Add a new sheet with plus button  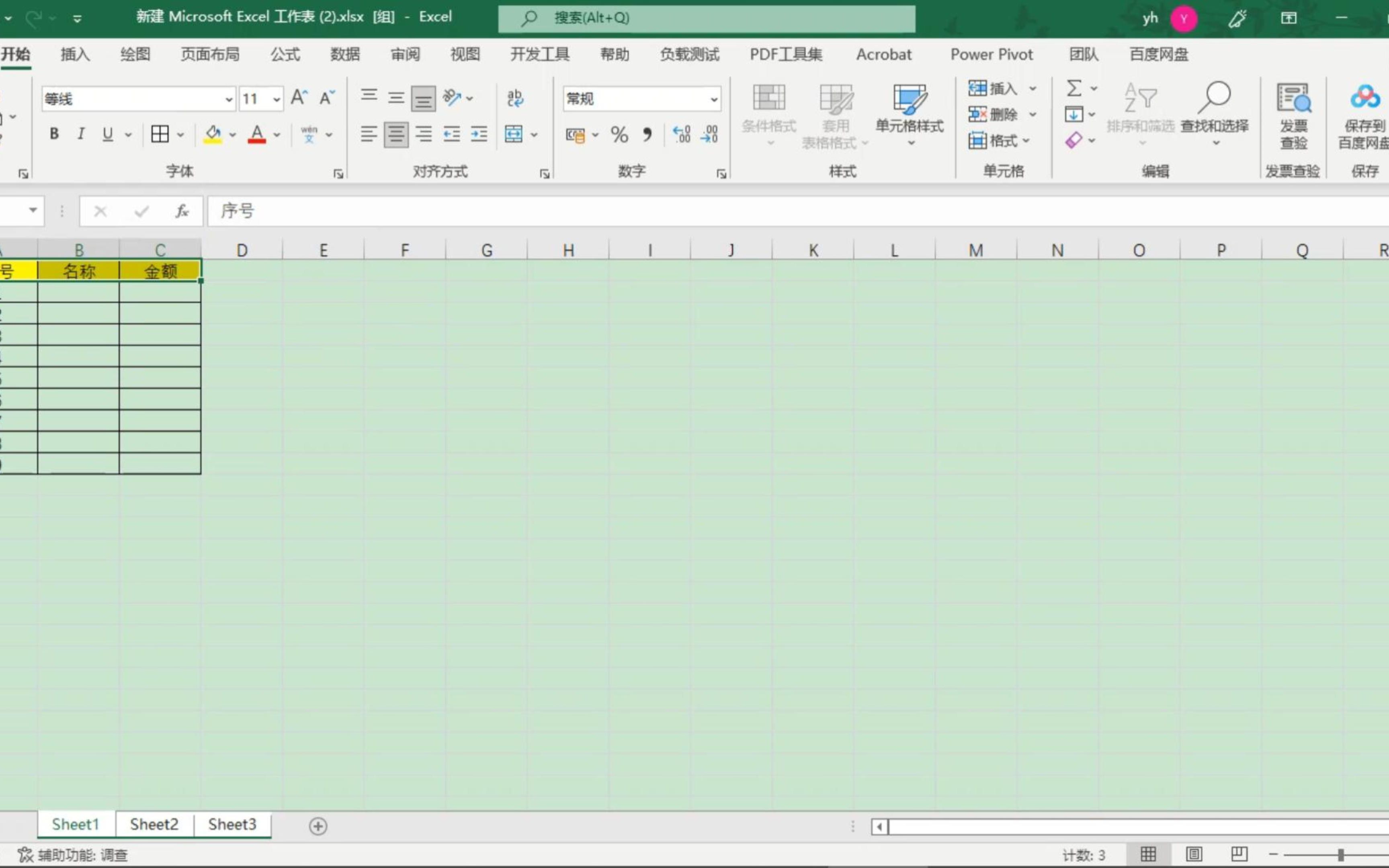pyautogui.click(x=318, y=826)
